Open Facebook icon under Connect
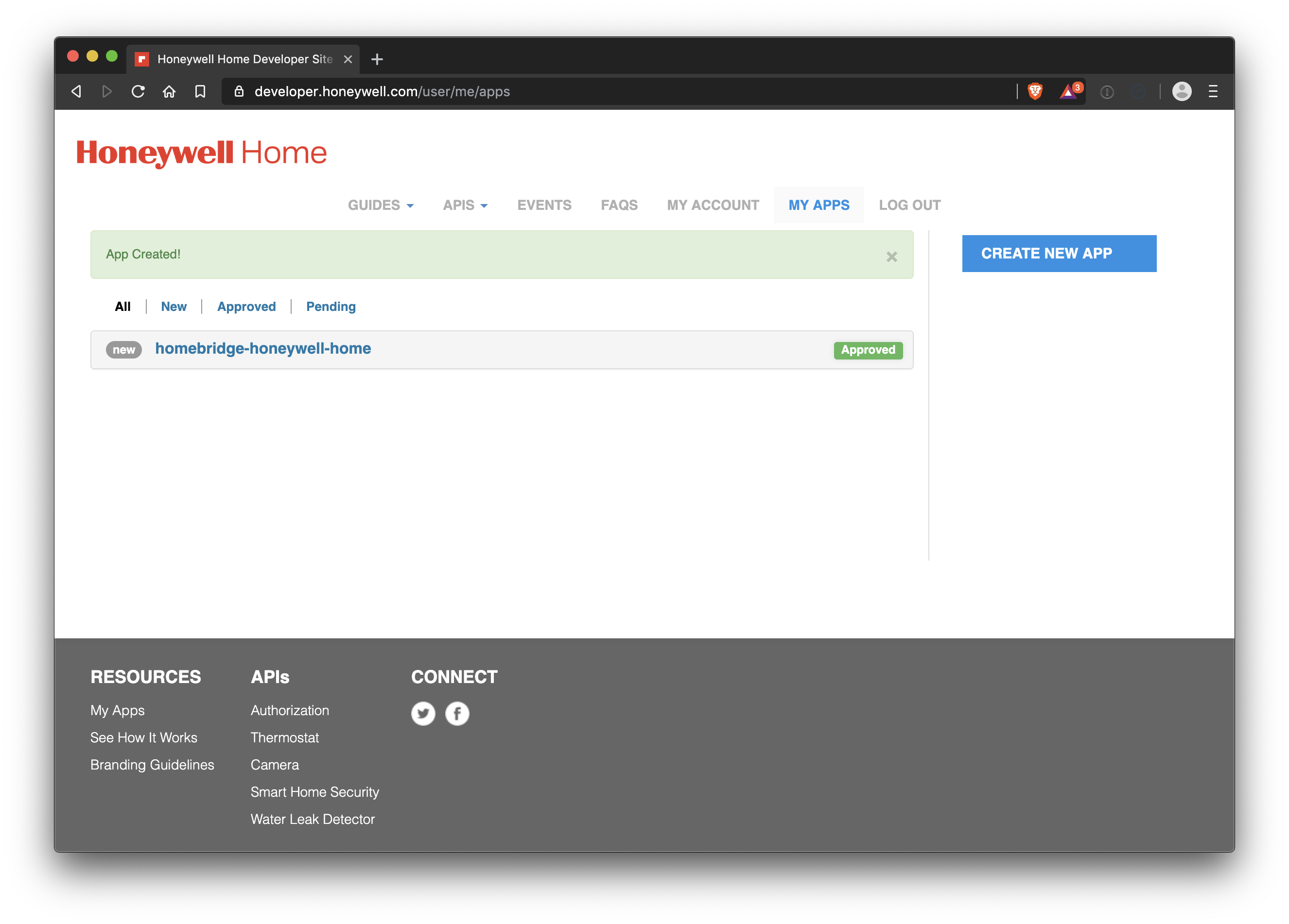 (457, 713)
